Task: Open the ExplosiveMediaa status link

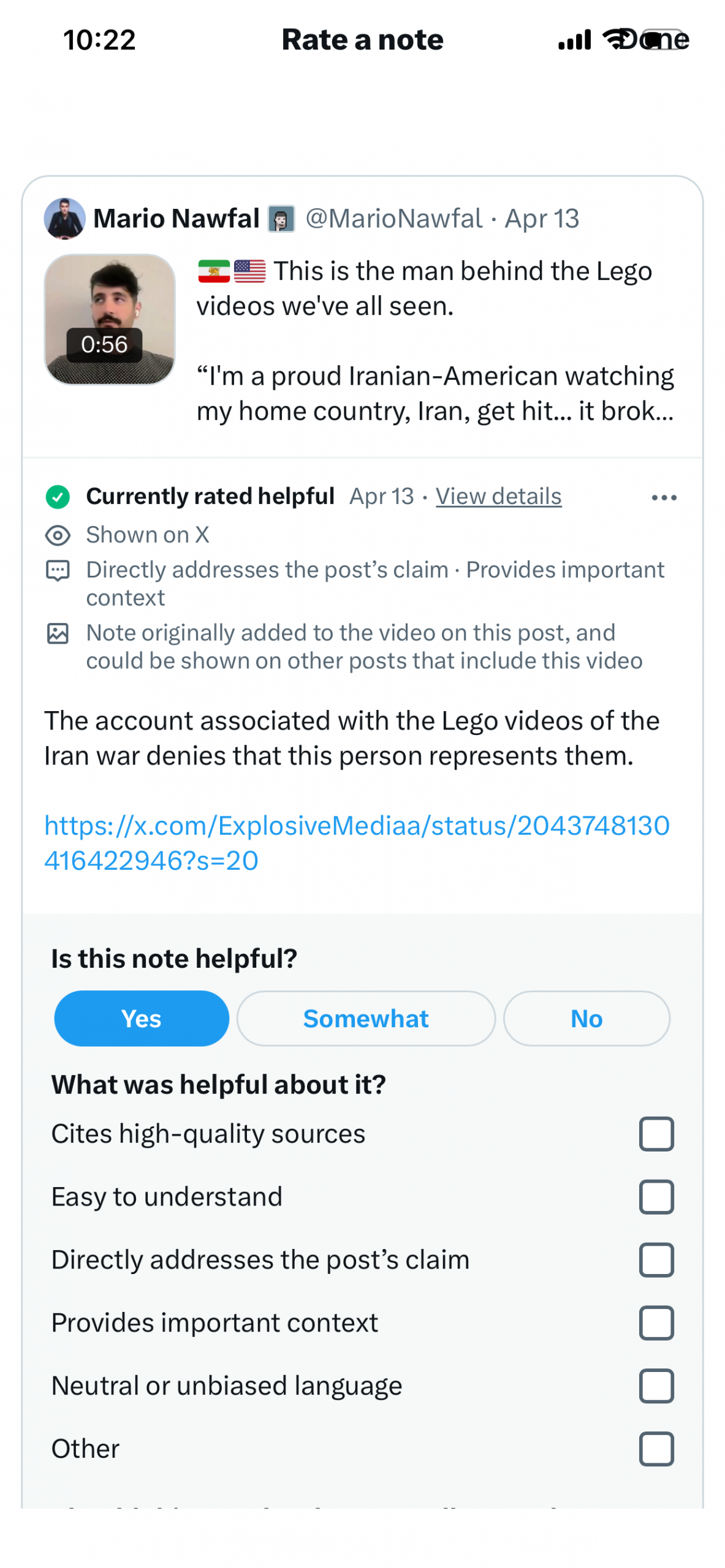Action: pyautogui.click(x=357, y=843)
